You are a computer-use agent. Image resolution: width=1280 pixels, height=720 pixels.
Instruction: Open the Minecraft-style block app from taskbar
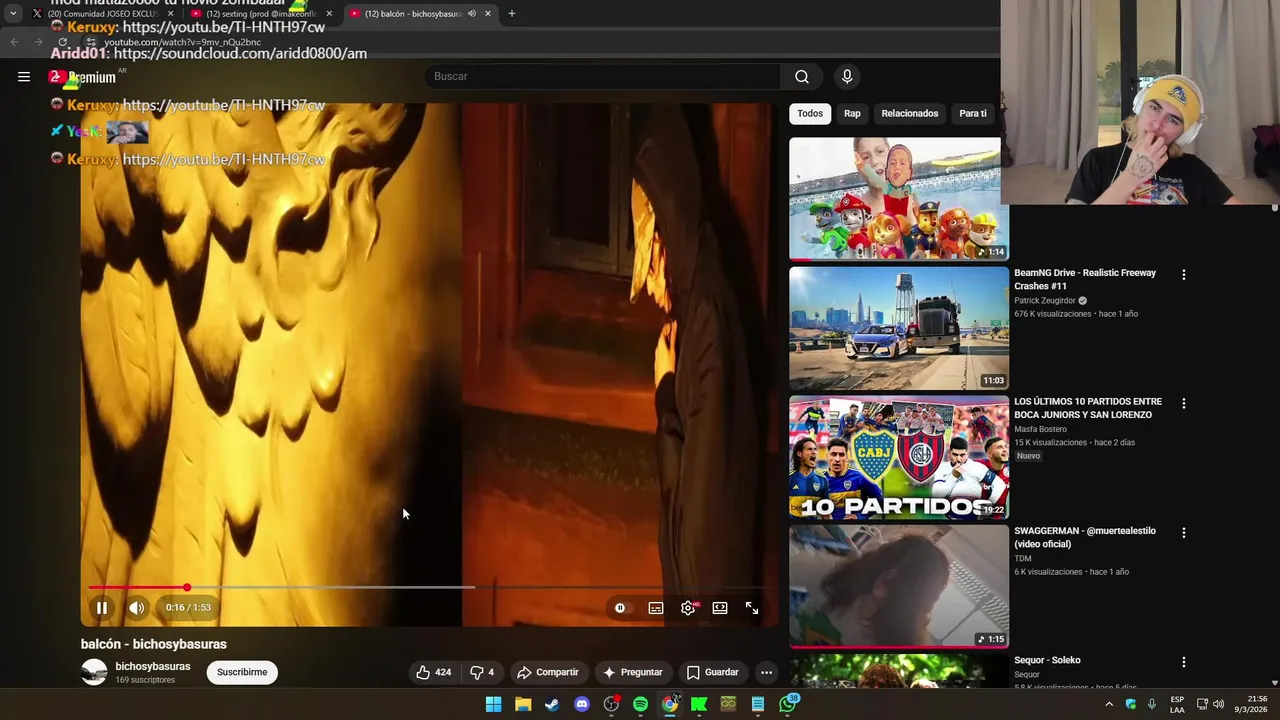728,704
